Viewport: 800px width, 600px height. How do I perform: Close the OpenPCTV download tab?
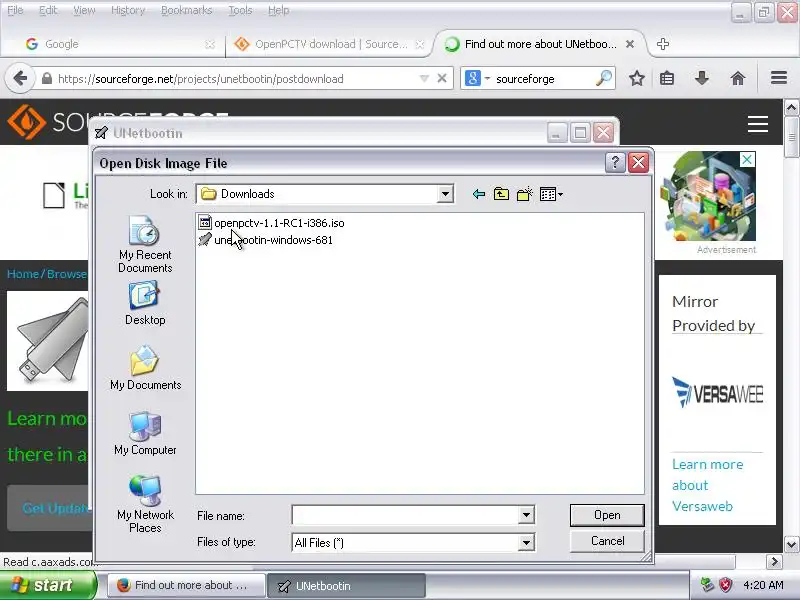click(419, 44)
